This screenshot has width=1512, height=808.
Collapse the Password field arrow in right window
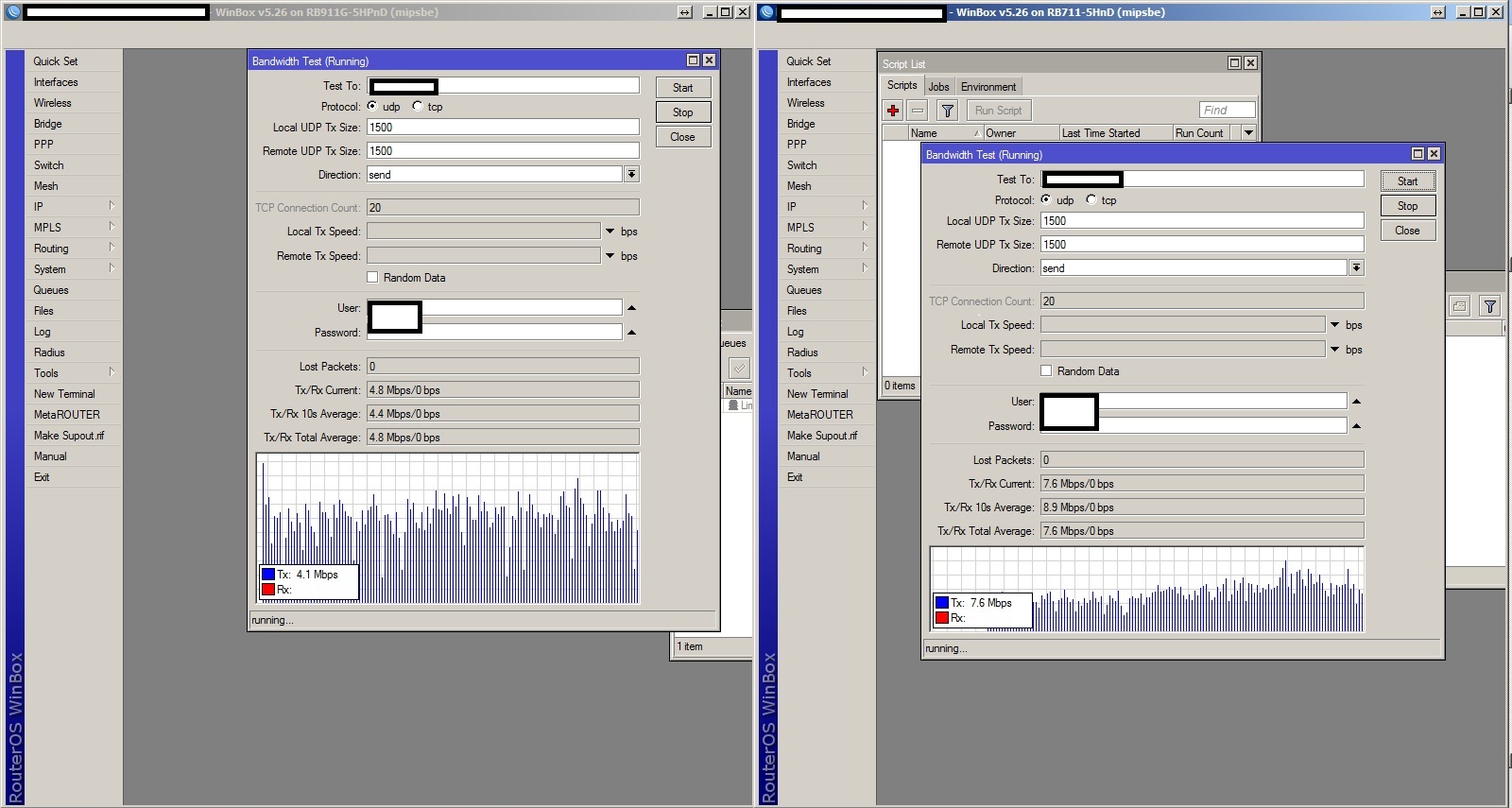point(1356,426)
